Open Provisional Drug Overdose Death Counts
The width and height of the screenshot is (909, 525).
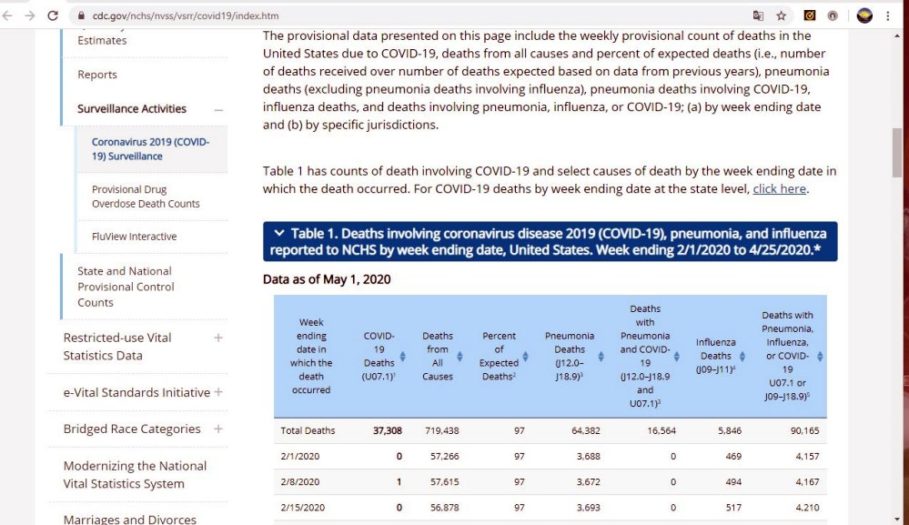(146, 196)
